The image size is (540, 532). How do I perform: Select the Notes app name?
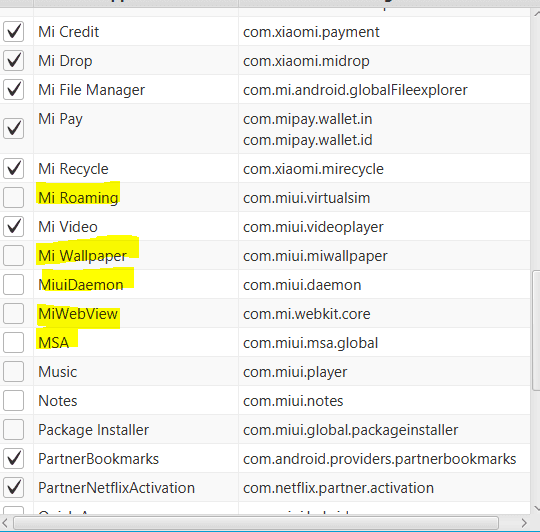coord(58,401)
